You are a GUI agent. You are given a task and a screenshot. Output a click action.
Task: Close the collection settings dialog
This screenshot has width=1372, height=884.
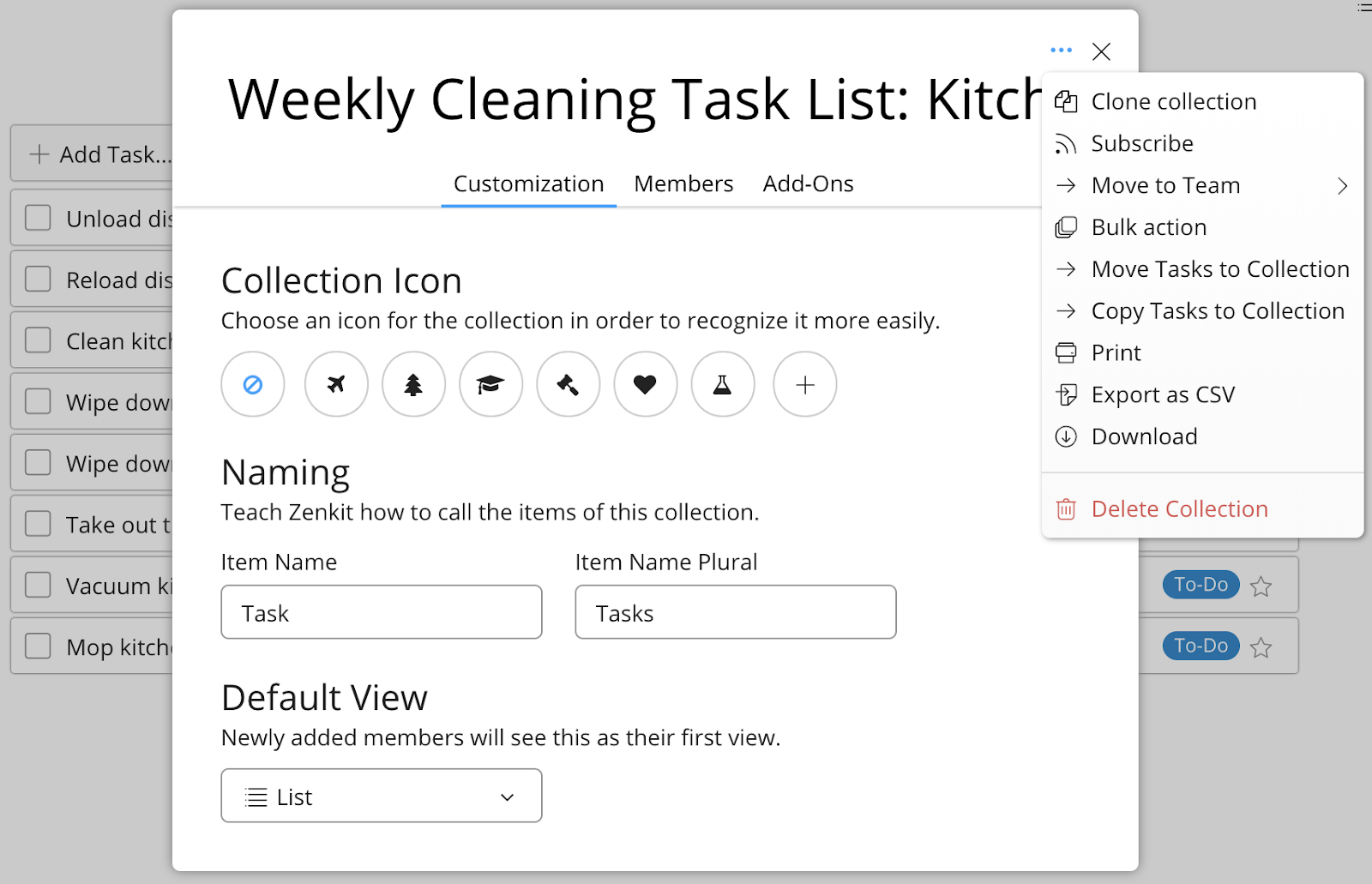tap(1102, 51)
